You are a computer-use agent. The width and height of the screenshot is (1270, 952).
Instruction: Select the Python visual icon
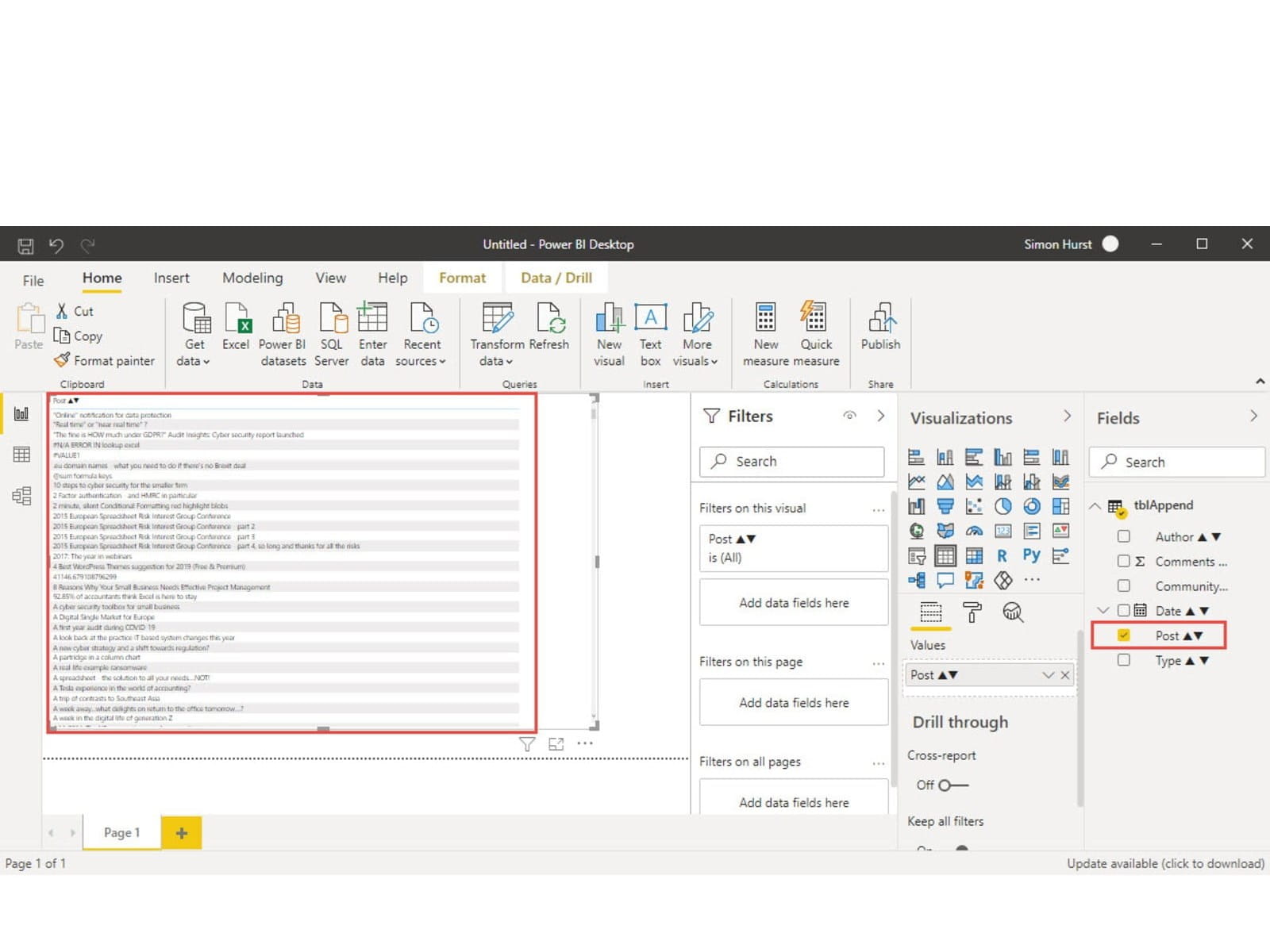tap(1031, 555)
